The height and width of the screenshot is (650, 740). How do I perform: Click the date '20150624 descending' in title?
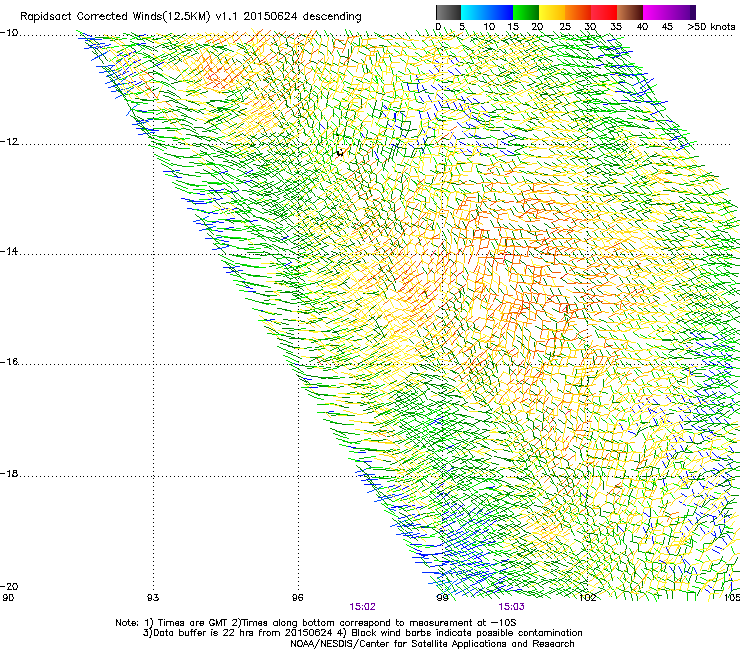303,17
